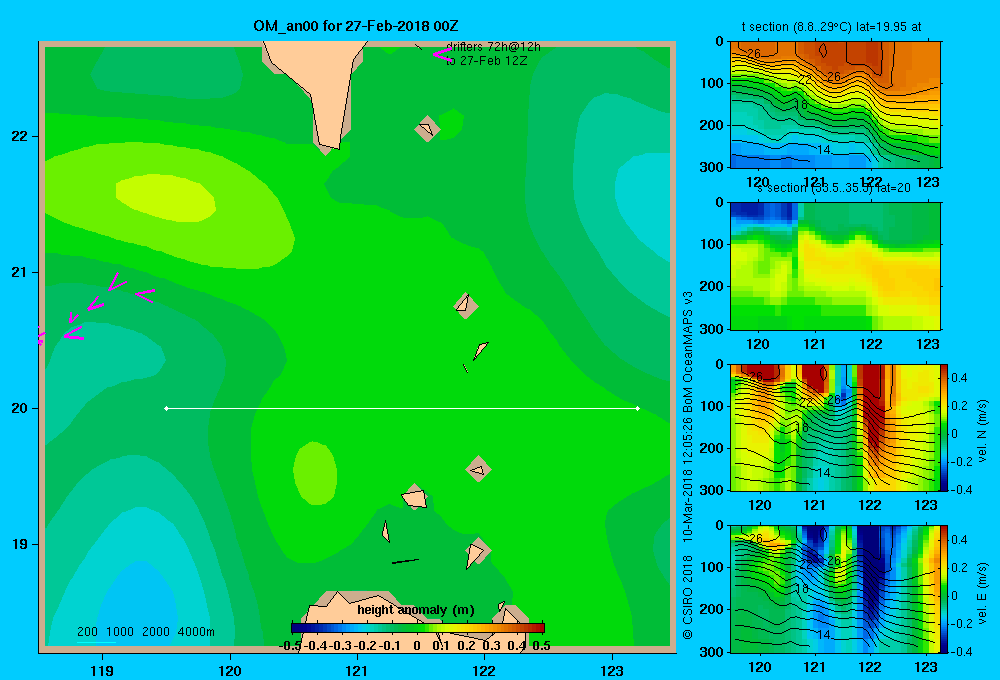Click the 'vel. E (m/s)' axis label
This screenshot has height=680, width=1000.
pyautogui.click(x=983, y=593)
